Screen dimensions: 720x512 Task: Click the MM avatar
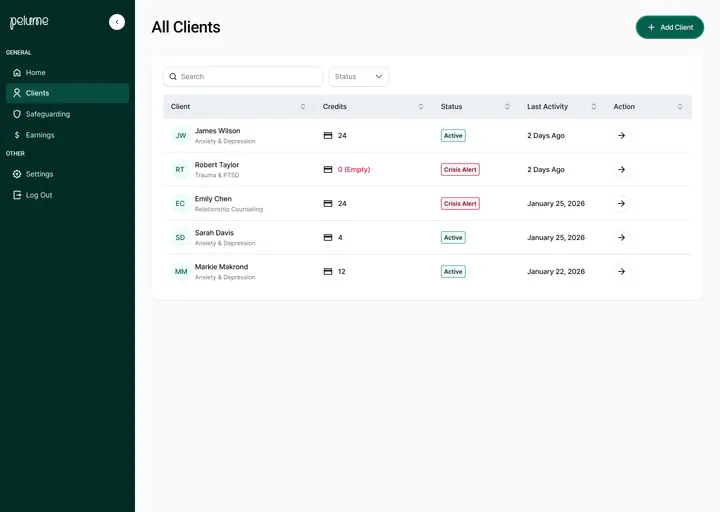(180, 271)
